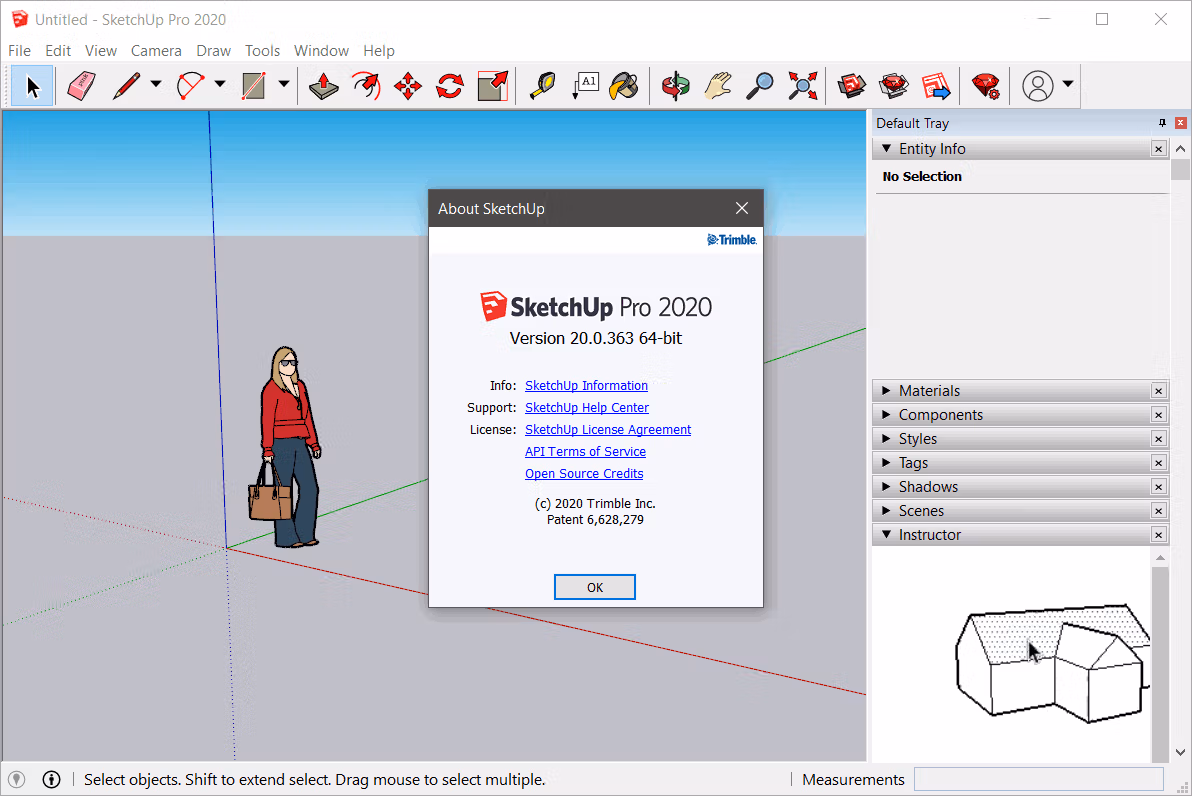The width and height of the screenshot is (1192, 796).
Task: Open the Camera menu
Action: 156,51
